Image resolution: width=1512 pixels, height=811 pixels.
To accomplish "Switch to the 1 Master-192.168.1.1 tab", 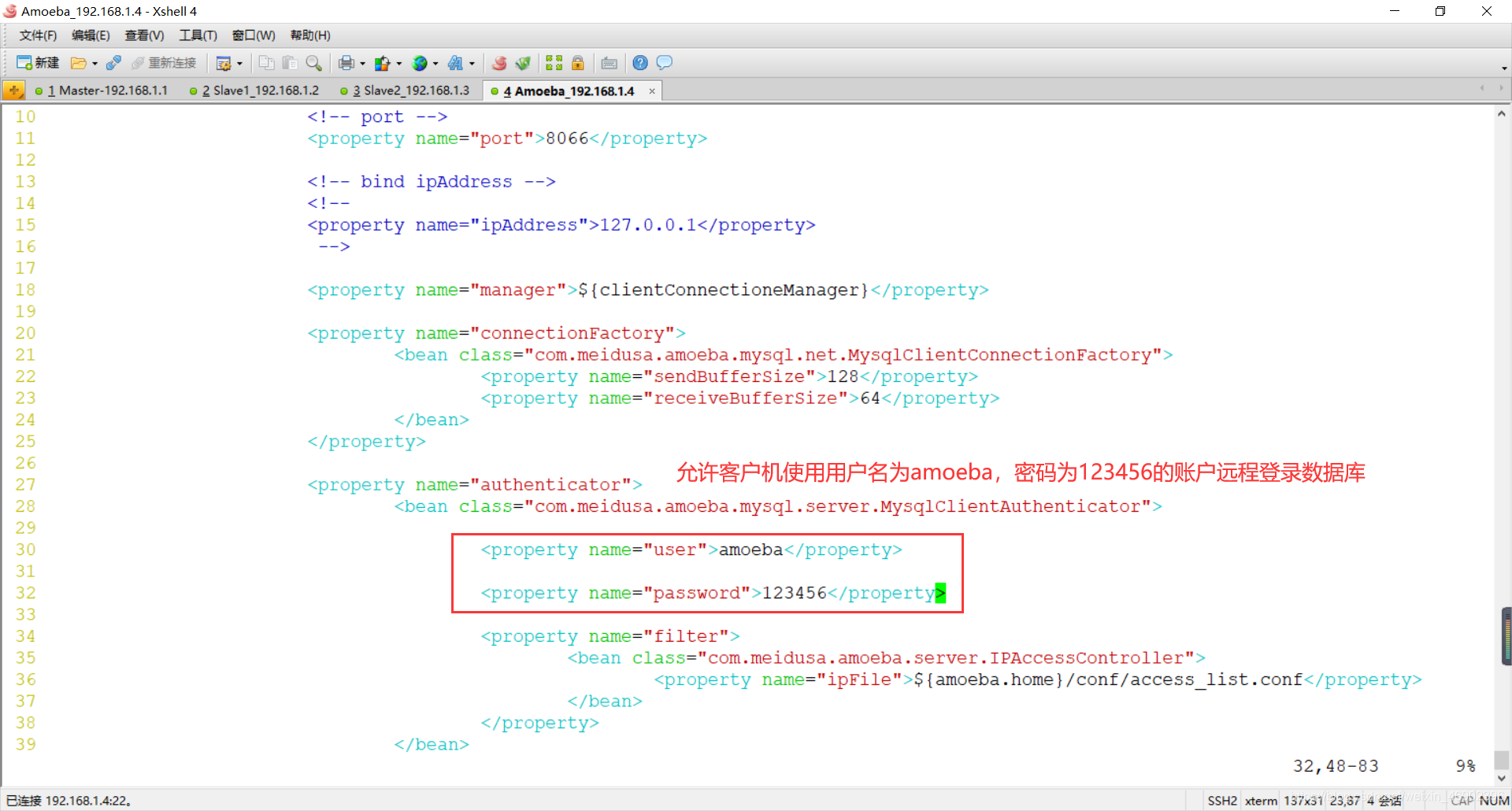I will [102, 91].
